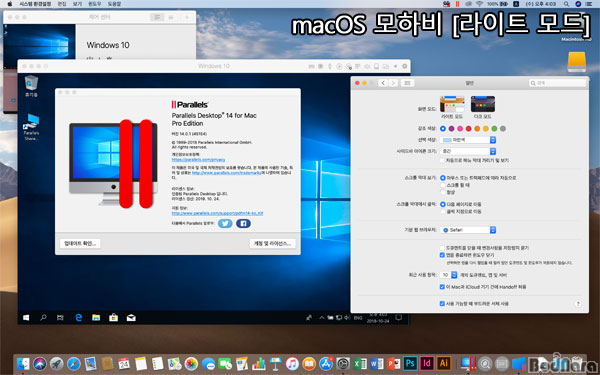Open the App Store icon in Dock
This screenshot has width=600, height=375.
(326, 363)
